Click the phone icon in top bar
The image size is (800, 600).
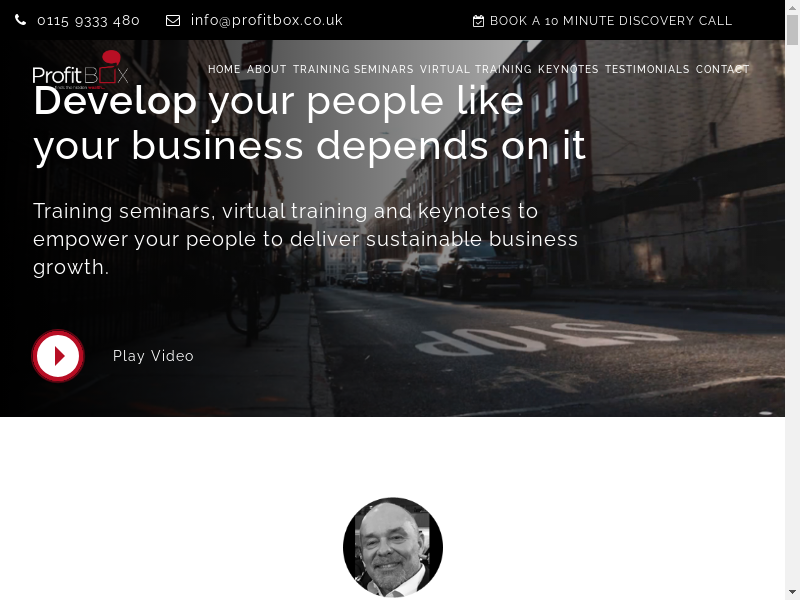(x=20, y=20)
